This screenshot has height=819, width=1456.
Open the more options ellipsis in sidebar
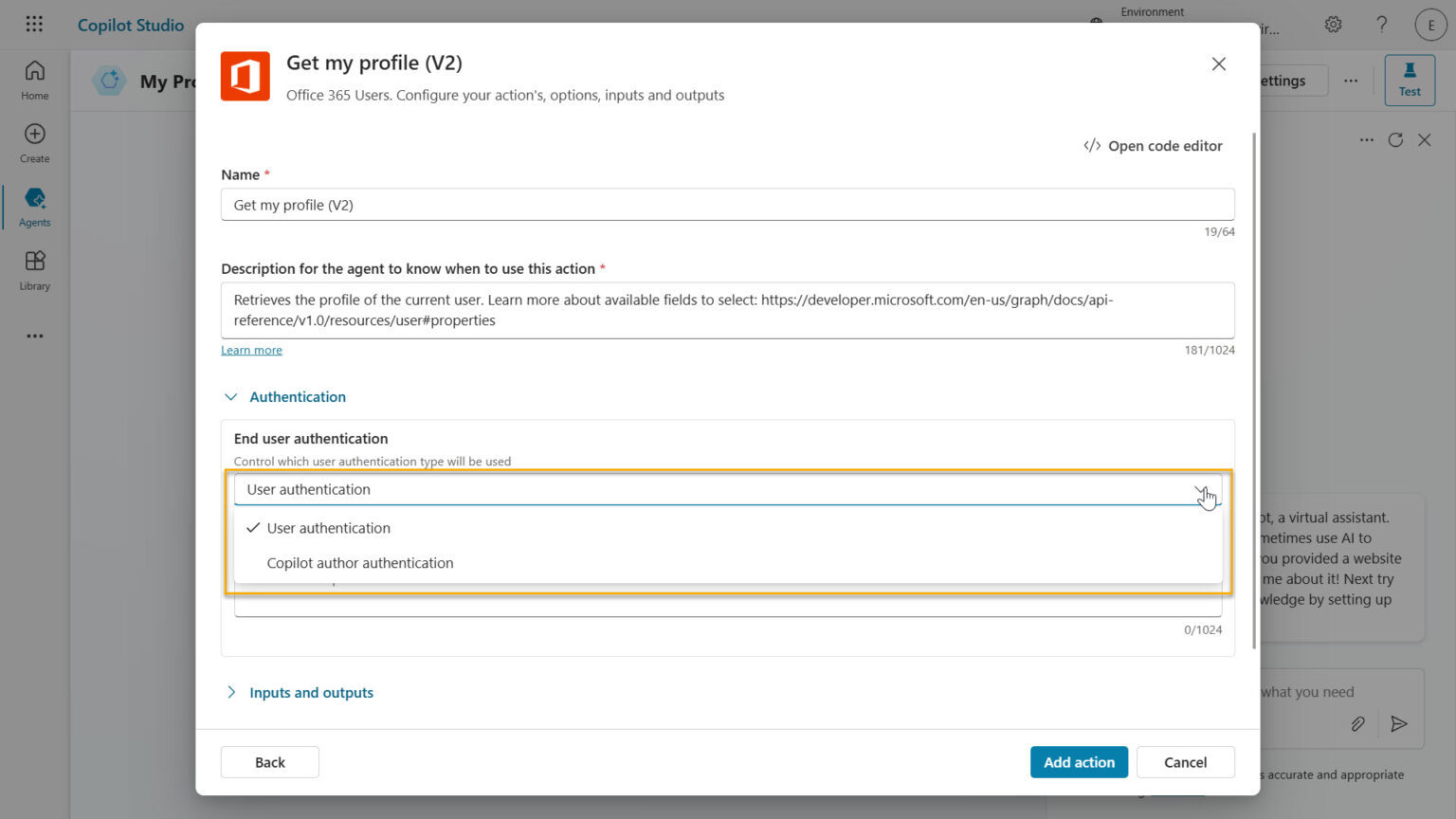[x=34, y=336]
